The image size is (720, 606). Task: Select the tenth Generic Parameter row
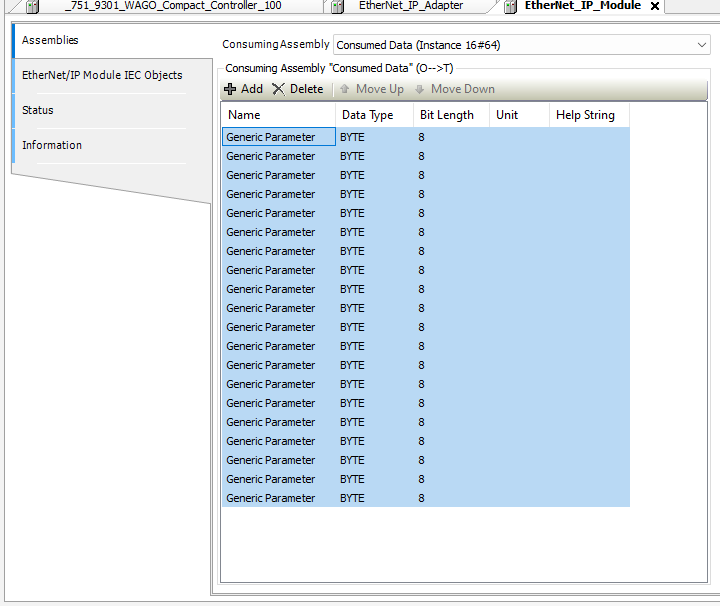(x=426, y=308)
